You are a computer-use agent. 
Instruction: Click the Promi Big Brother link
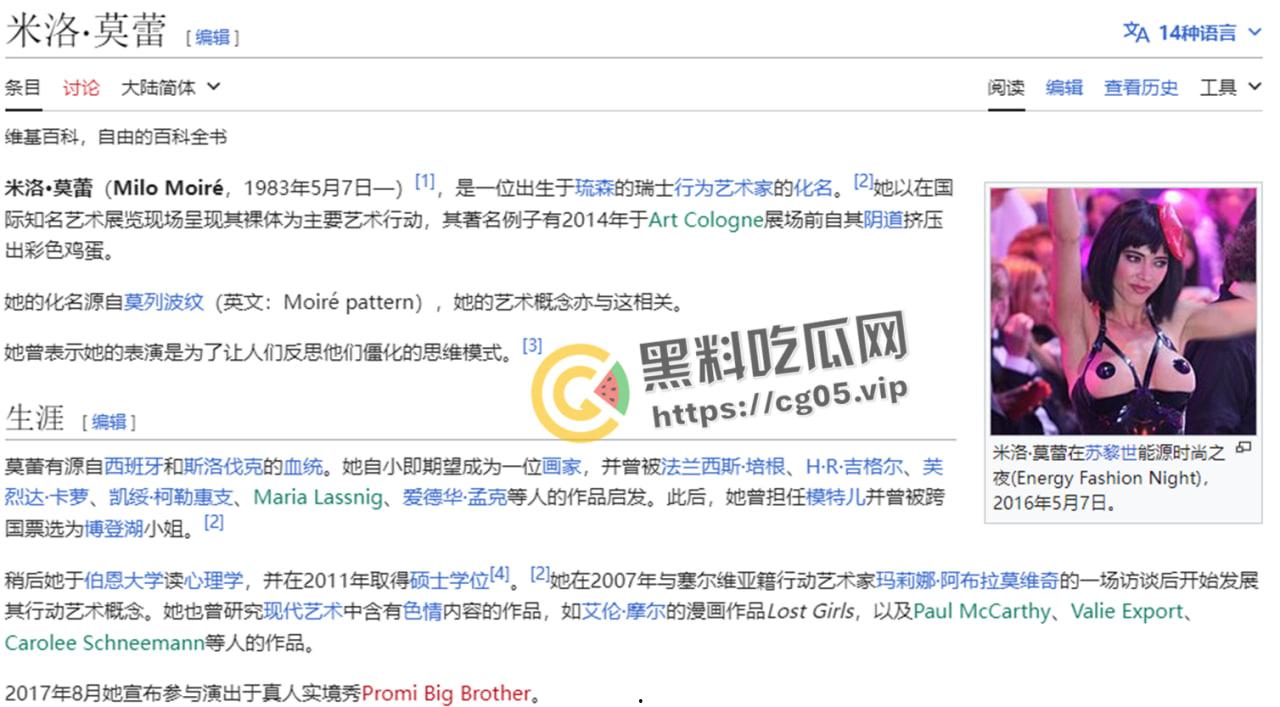click(x=446, y=692)
